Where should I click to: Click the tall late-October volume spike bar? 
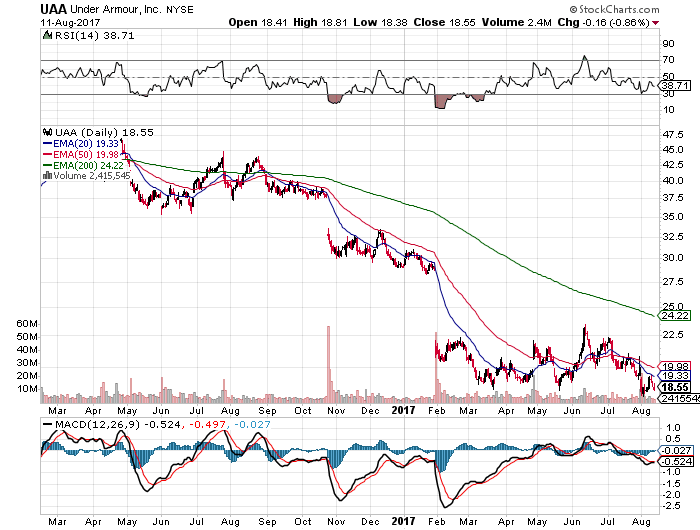[329, 364]
